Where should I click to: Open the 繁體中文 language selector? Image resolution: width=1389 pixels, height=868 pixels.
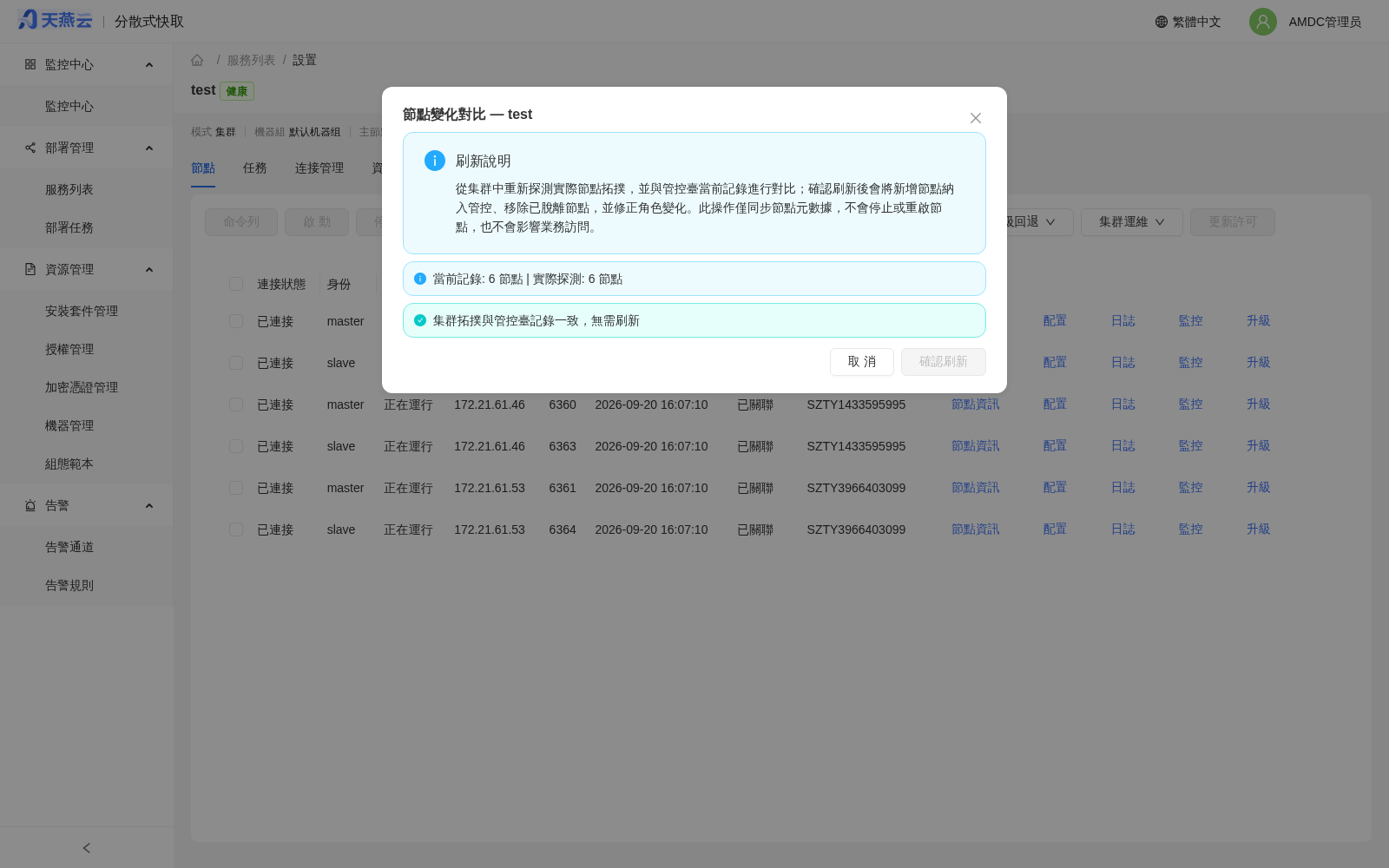(1188, 22)
